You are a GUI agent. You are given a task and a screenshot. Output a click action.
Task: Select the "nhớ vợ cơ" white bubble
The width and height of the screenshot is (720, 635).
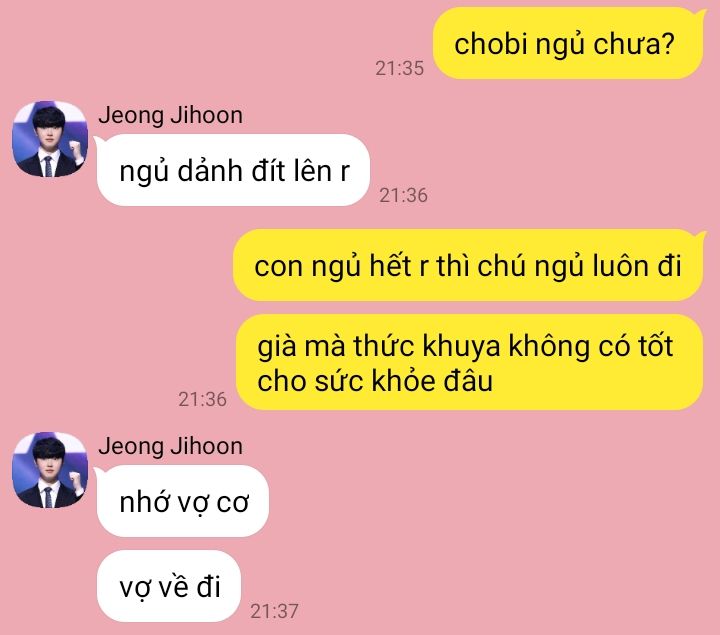pyautogui.click(x=183, y=501)
